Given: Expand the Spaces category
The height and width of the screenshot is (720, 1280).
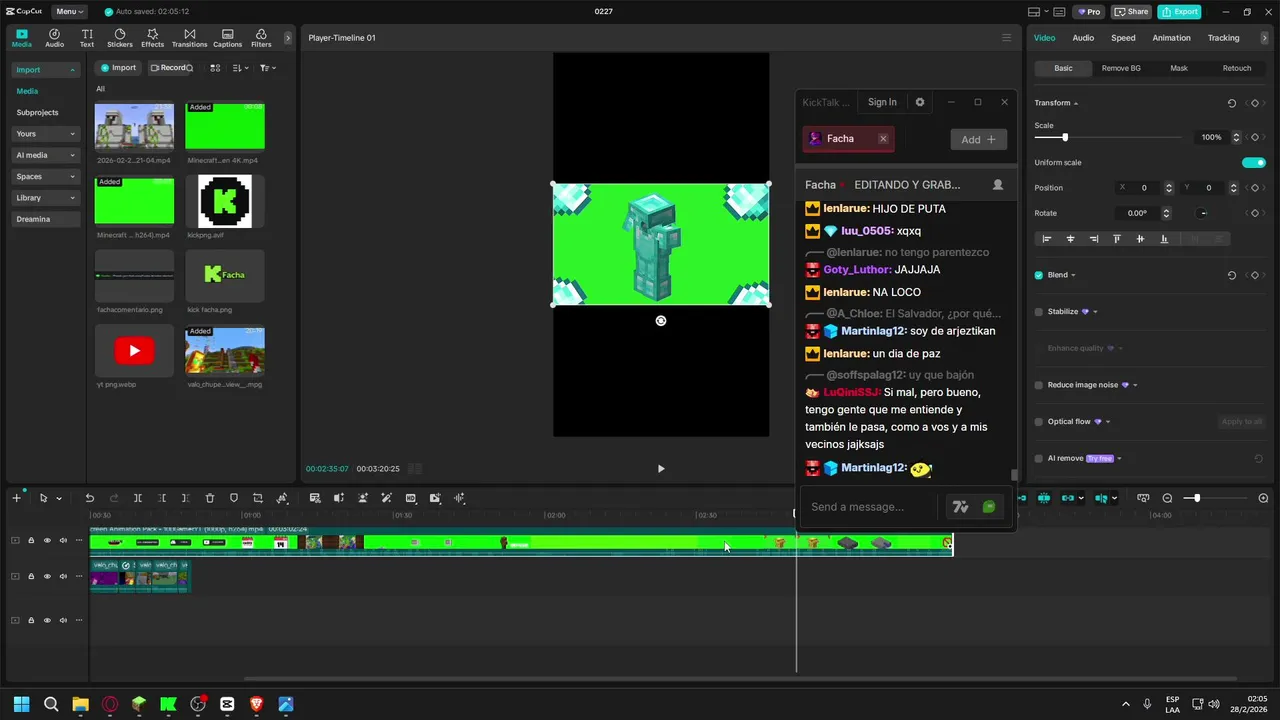Looking at the screenshot, I should 45,176.
